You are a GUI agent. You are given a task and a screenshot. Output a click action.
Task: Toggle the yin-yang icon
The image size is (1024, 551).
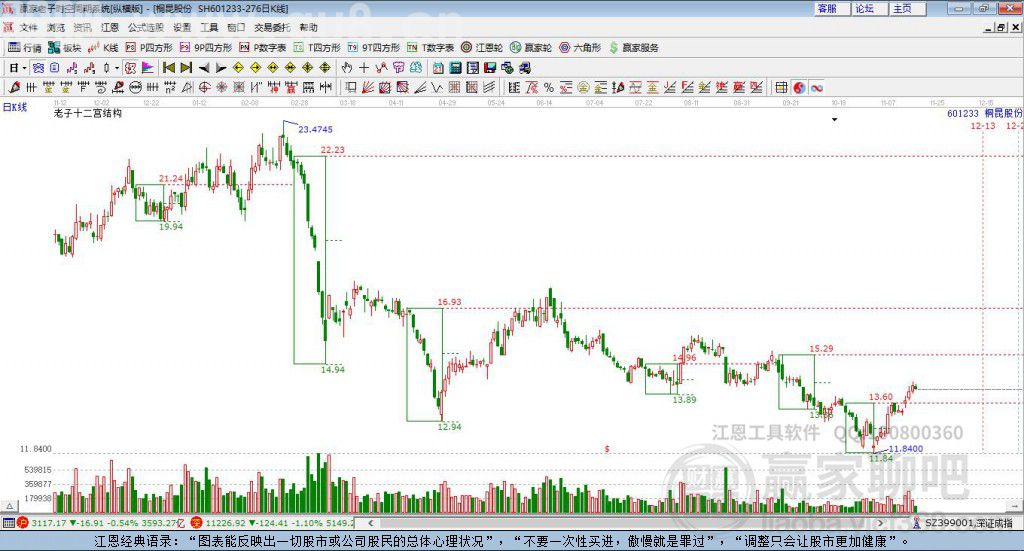pos(799,87)
